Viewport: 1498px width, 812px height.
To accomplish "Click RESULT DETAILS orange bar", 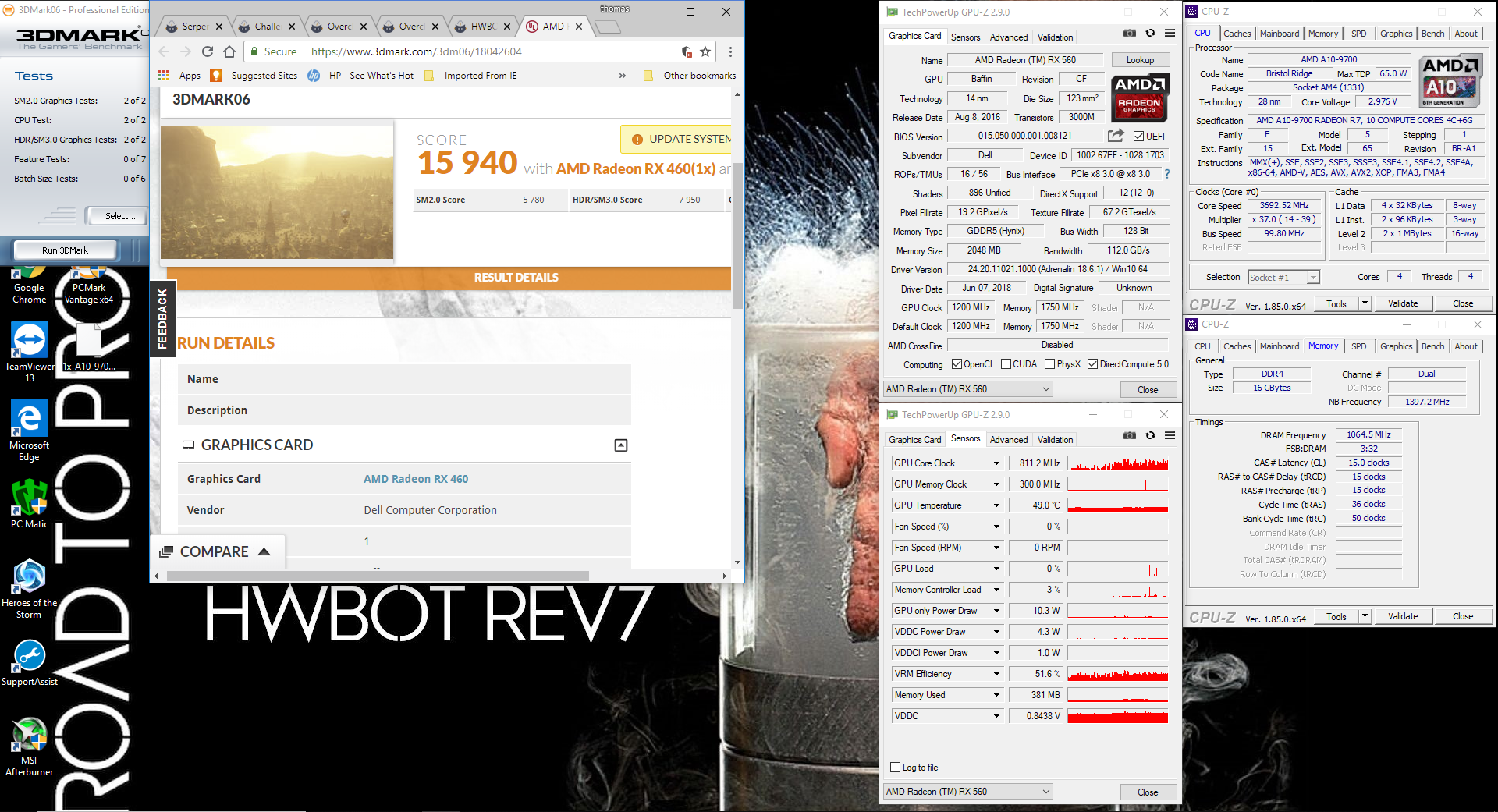I will 448,278.
